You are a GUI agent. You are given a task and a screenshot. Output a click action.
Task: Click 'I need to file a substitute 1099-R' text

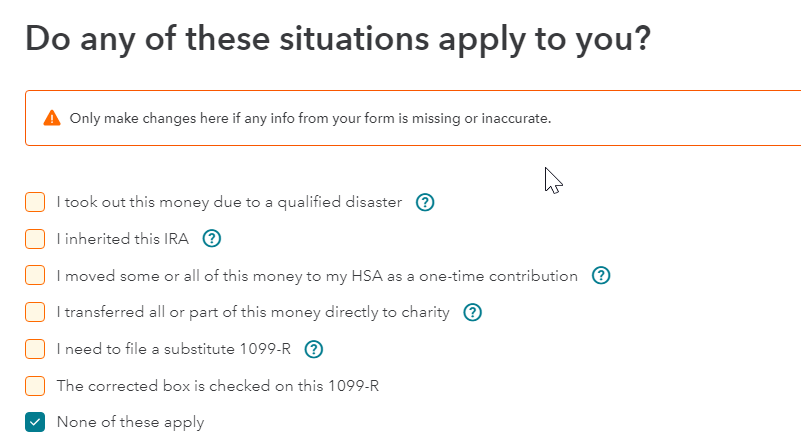point(174,349)
